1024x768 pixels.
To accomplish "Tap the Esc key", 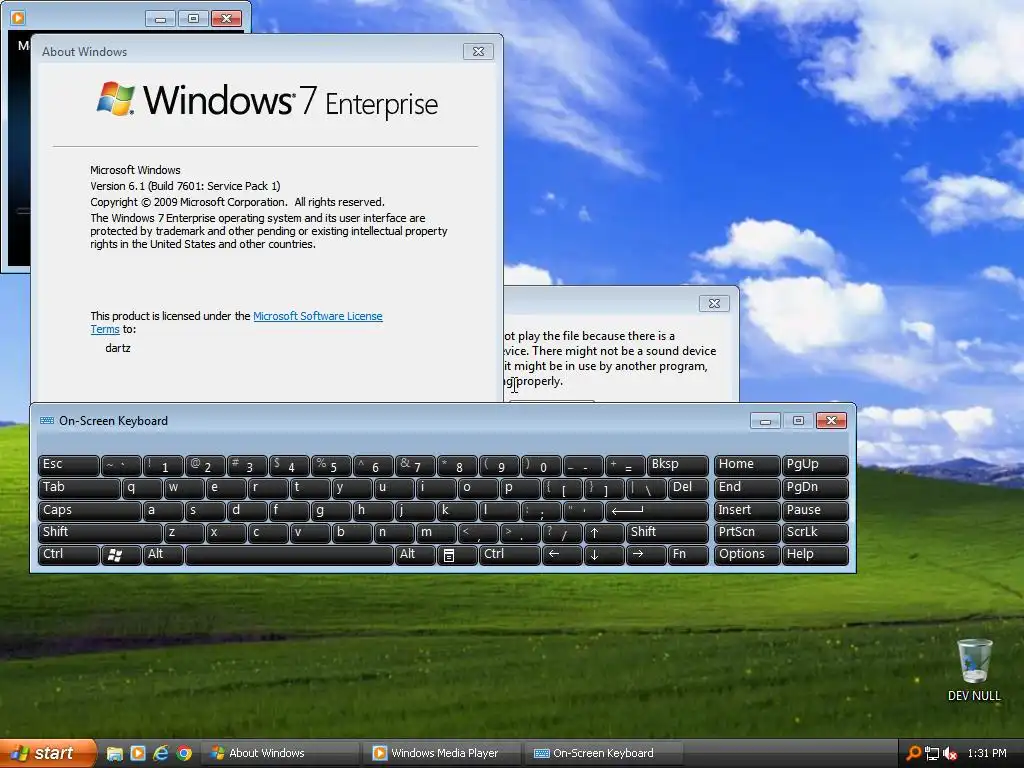I will click(69, 465).
